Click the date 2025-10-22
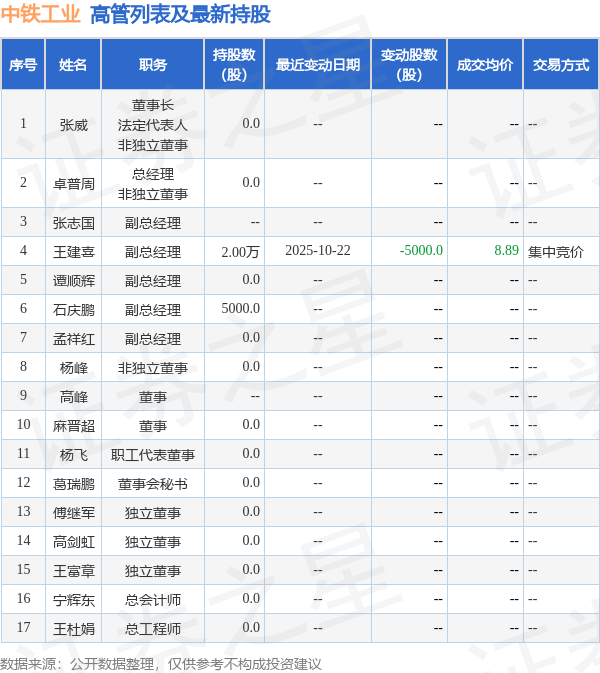Screen dimensions: 600x673 (318, 251)
